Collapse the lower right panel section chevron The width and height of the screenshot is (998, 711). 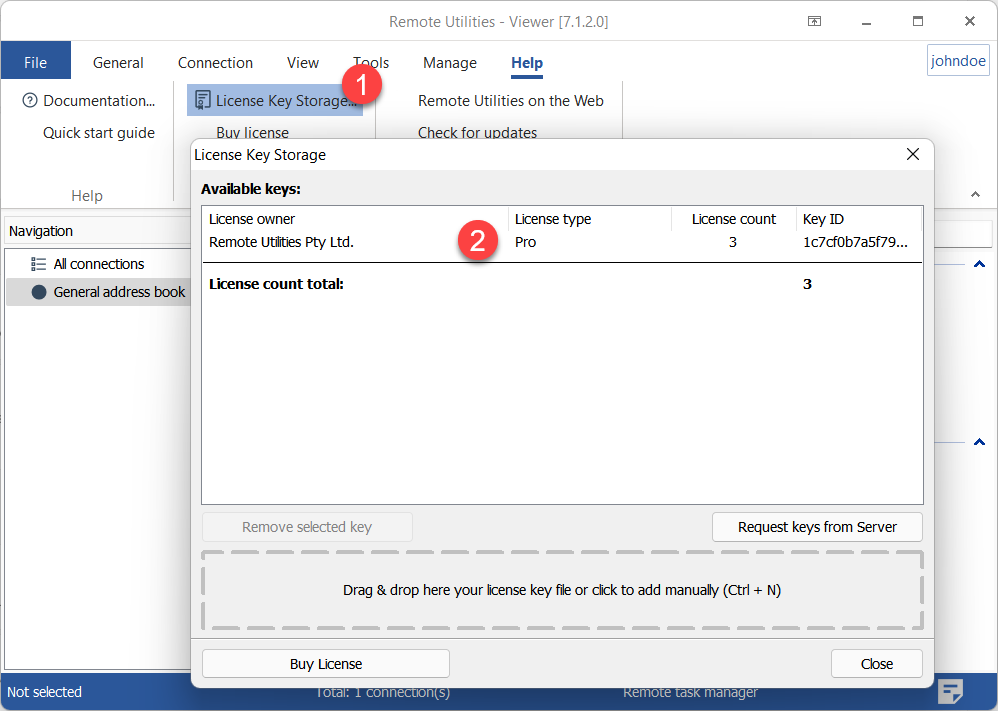tap(979, 442)
